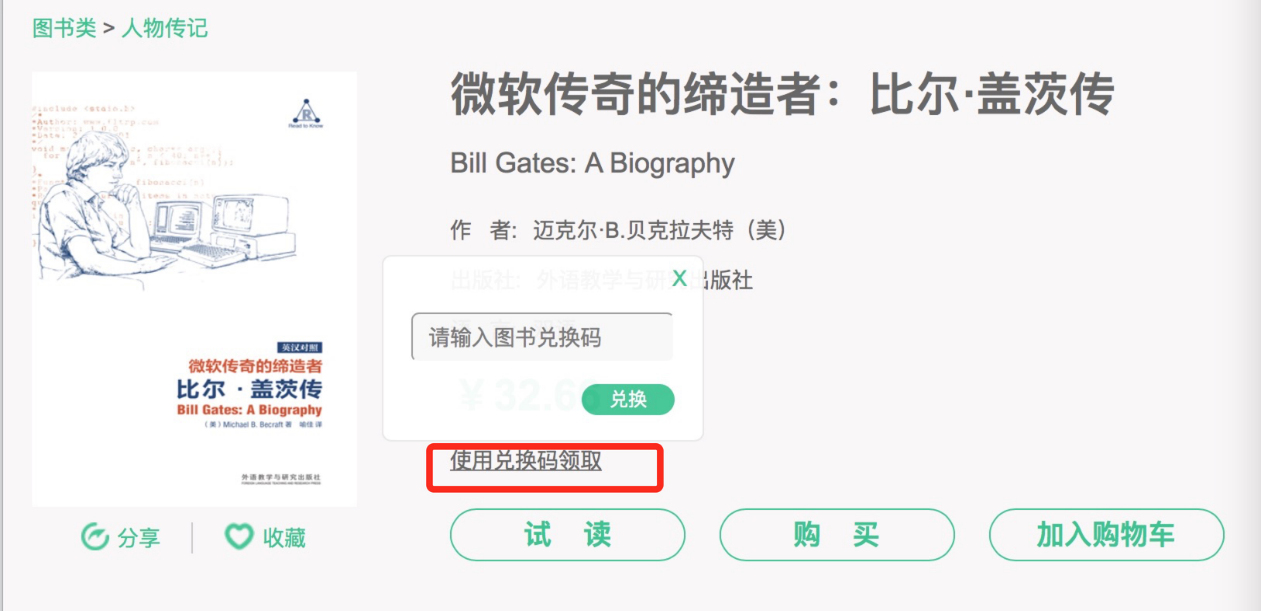1261x611 pixels.
Task: Open the 图书类 breadcrumb link
Action: click(64, 28)
